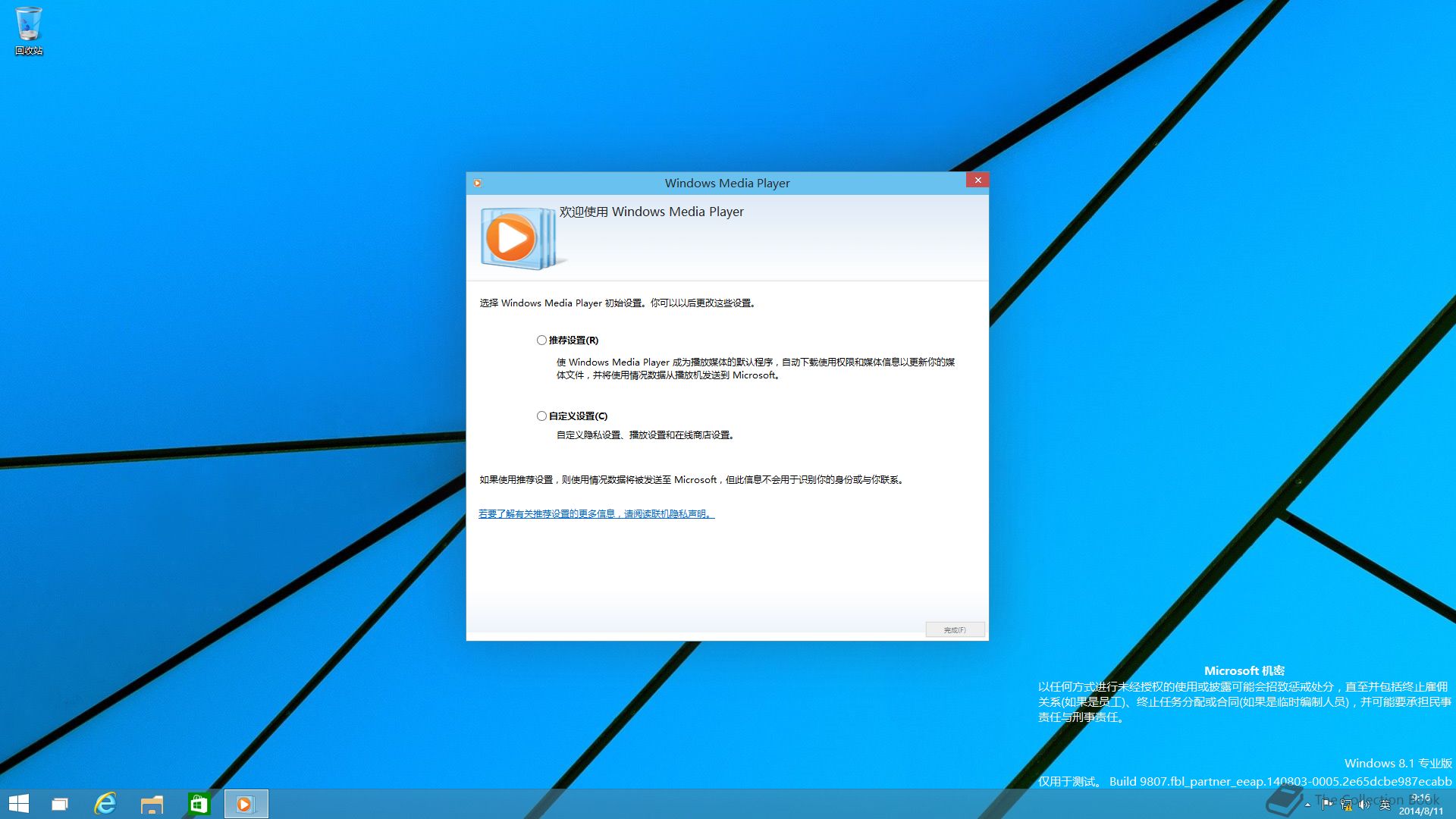Open the volume speaker tray icon

pos(1365,805)
